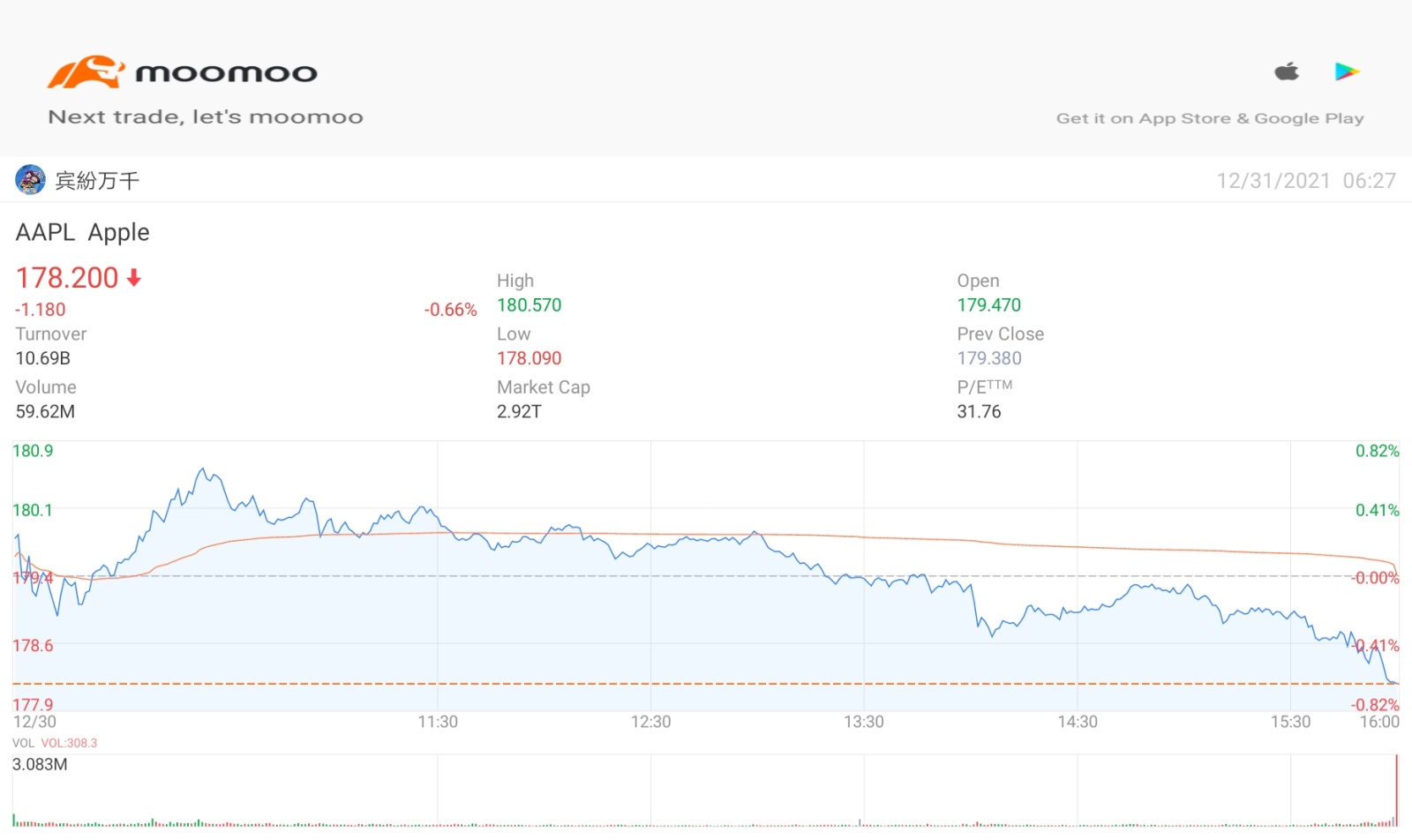The image size is (1412, 840).
Task: Click the Google Play store icon
Action: pos(1347,71)
